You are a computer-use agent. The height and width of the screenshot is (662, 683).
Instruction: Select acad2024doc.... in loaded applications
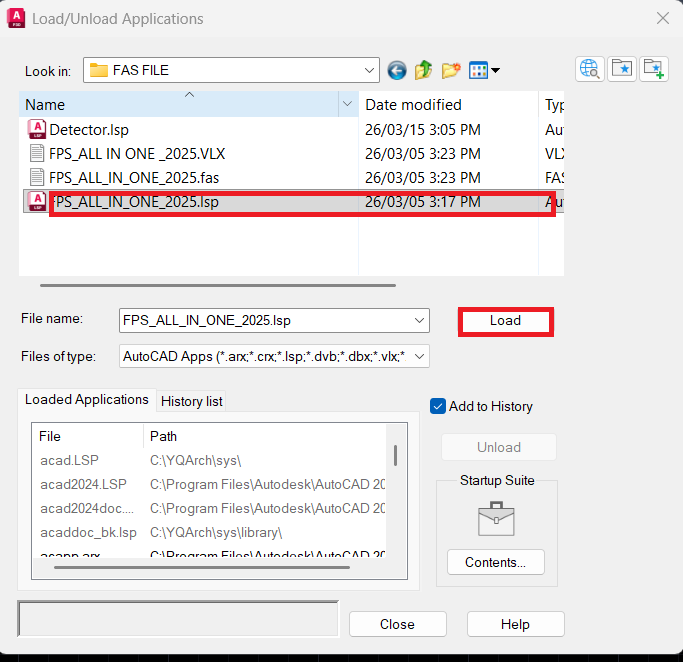click(87, 508)
